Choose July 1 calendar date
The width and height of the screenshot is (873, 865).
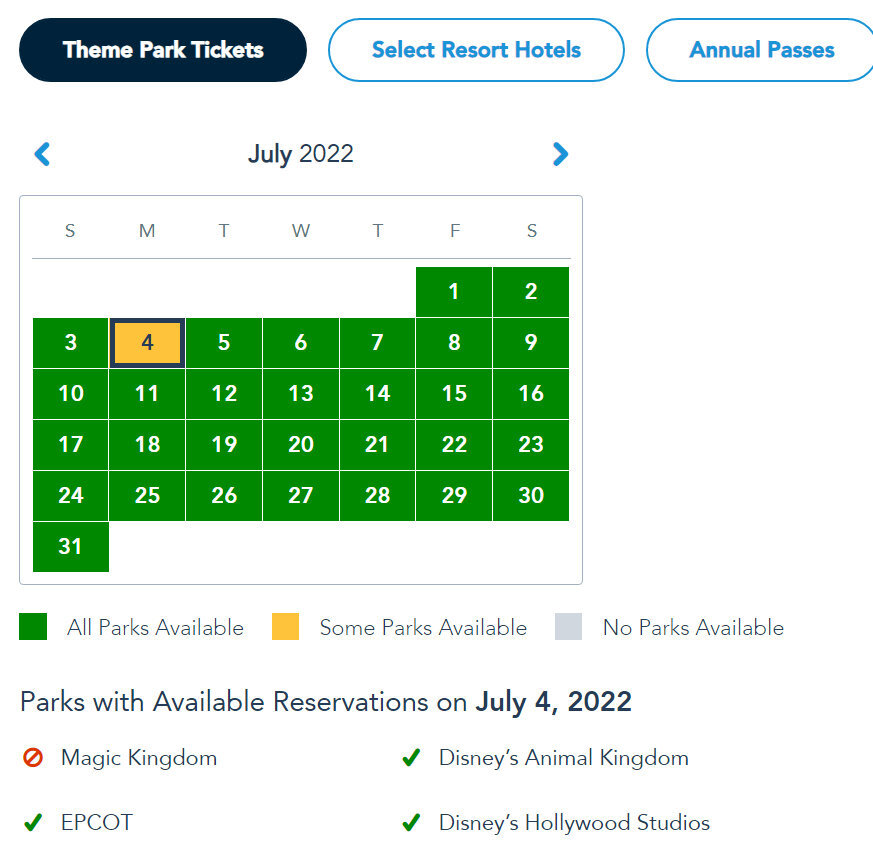454,292
